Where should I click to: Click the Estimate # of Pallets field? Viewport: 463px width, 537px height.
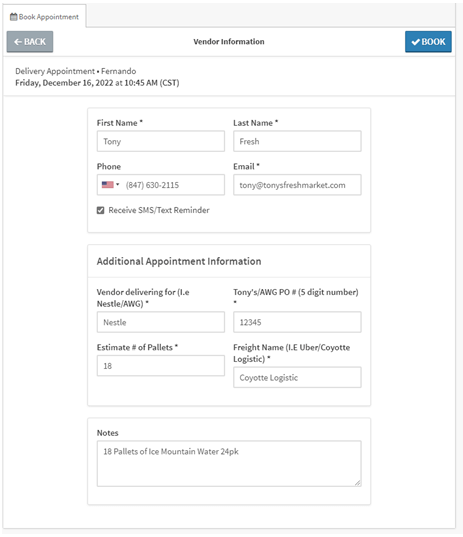click(161, 366)
